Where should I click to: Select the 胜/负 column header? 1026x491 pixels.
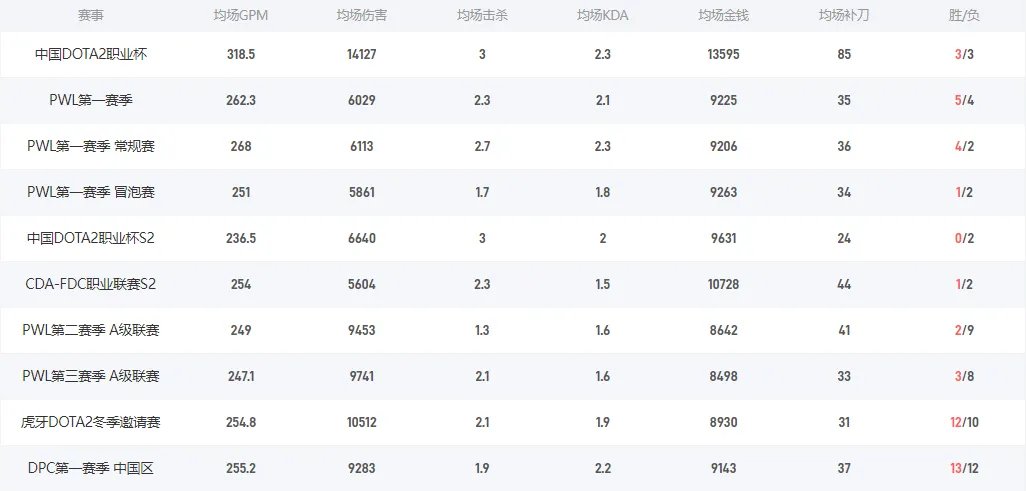pyautogui.click(x=964, y=16)
